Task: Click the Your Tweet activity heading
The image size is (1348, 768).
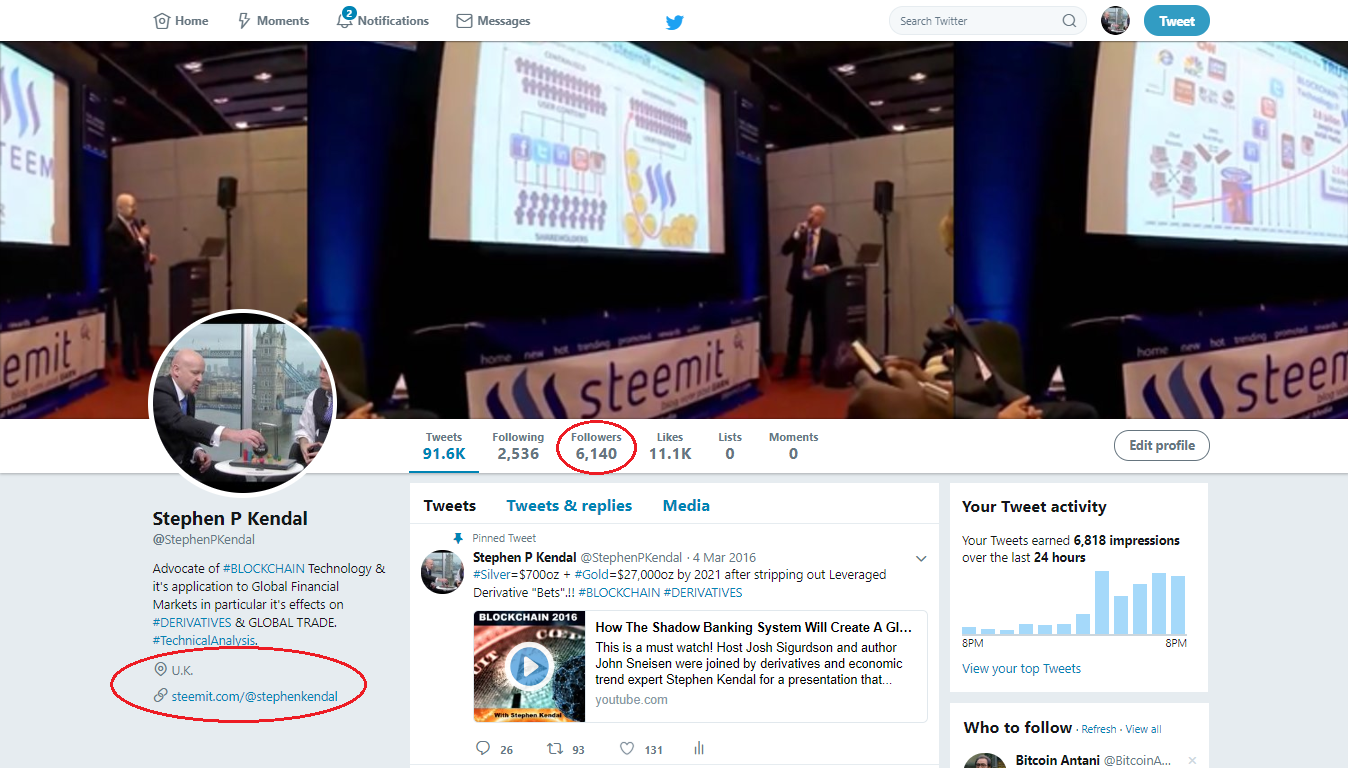Action: [x=1034, y=507]
